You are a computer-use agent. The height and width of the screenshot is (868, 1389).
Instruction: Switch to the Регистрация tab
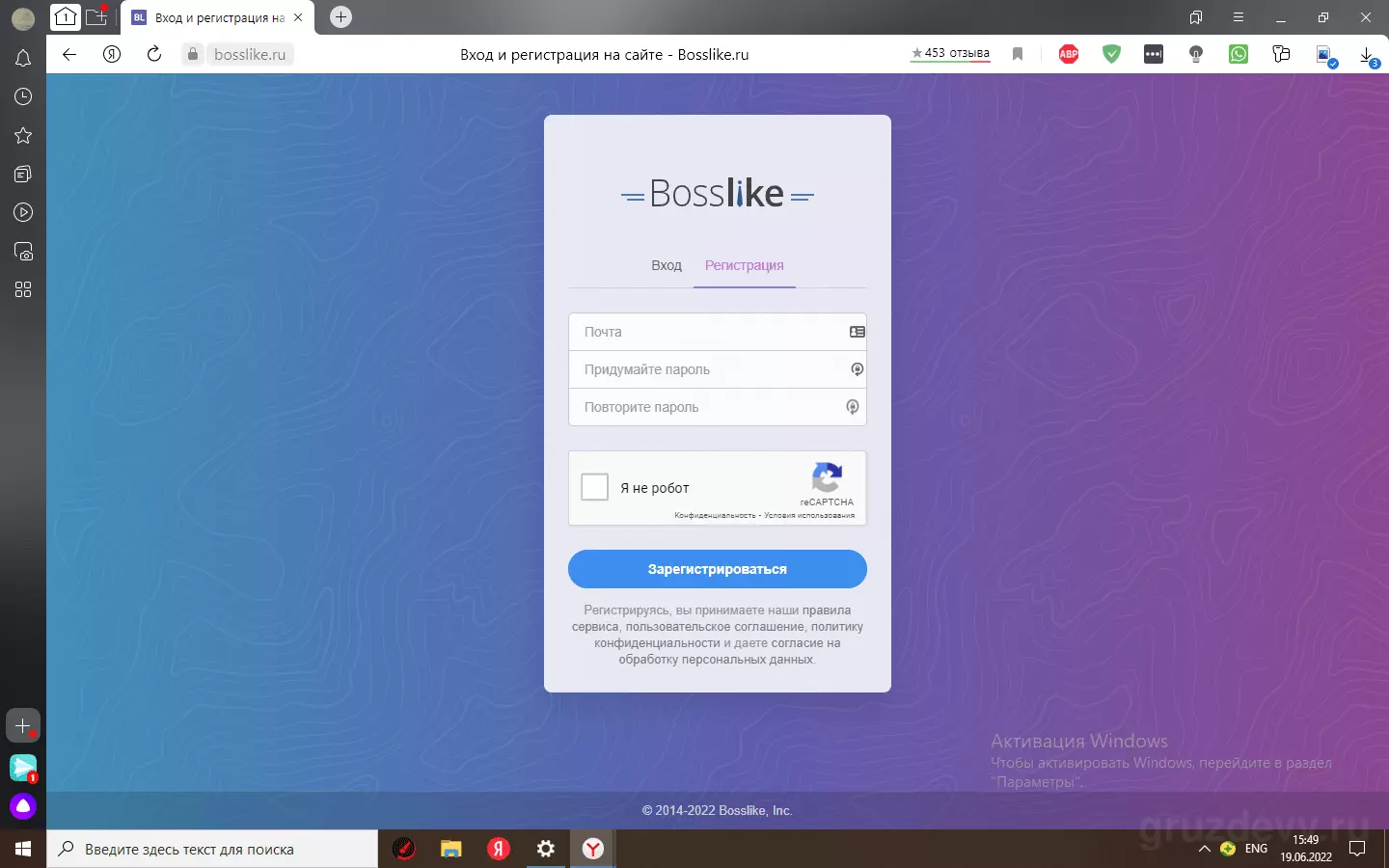click(745, 265)
